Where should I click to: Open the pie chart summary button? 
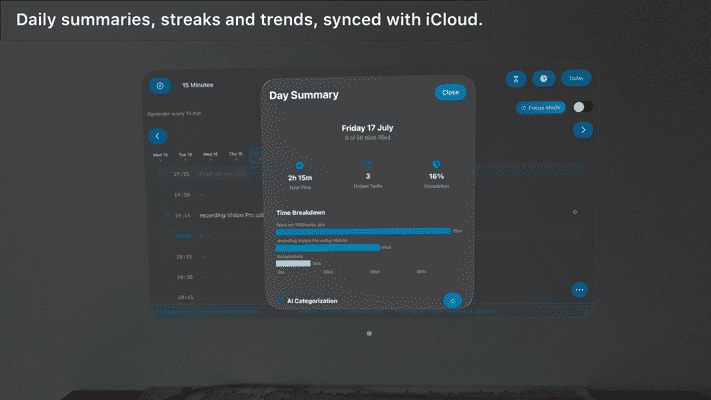point(544,78)
